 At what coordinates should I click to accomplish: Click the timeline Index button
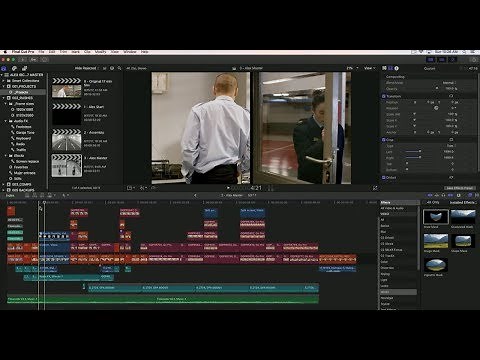click(10, 195)
